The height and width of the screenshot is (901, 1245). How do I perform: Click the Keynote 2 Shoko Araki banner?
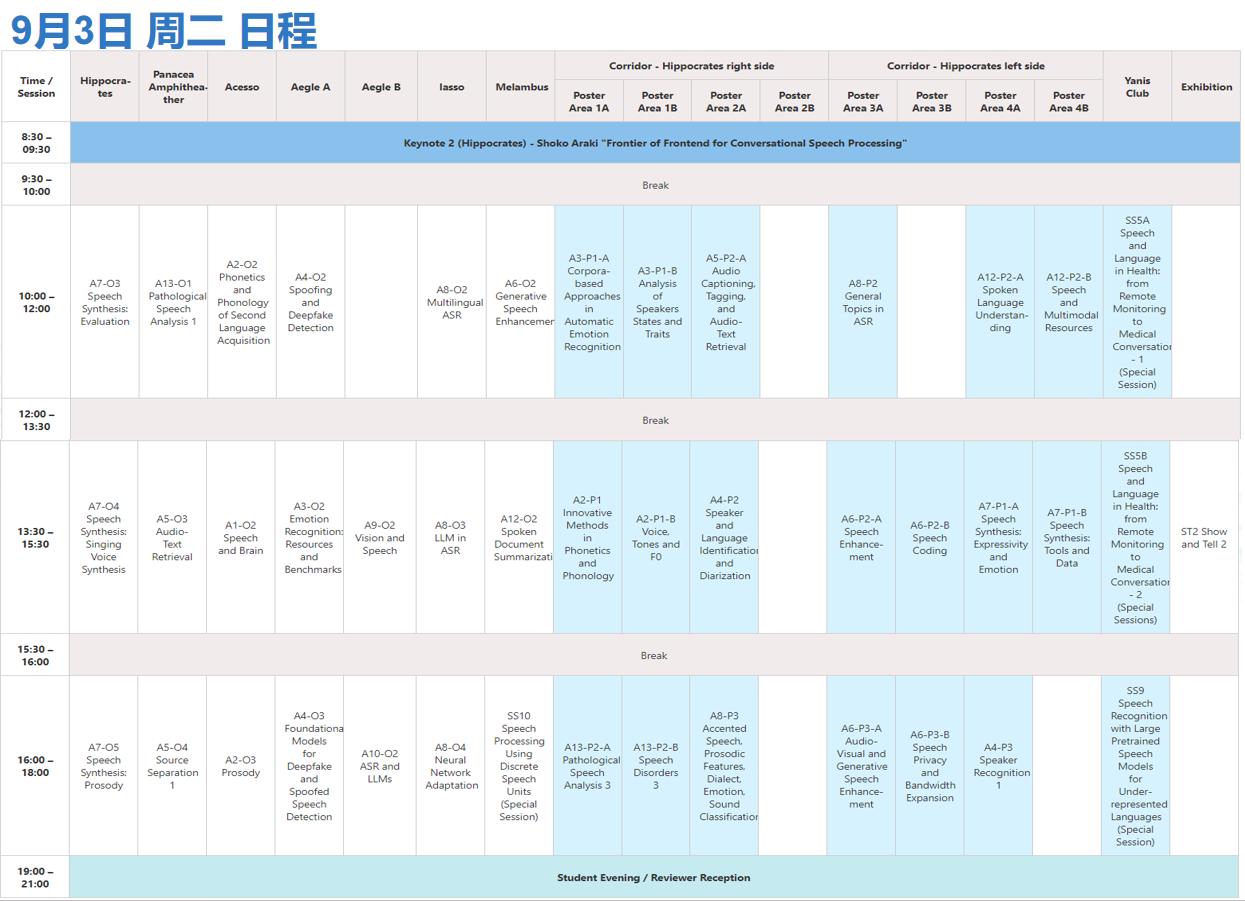[x=655, y=143]
